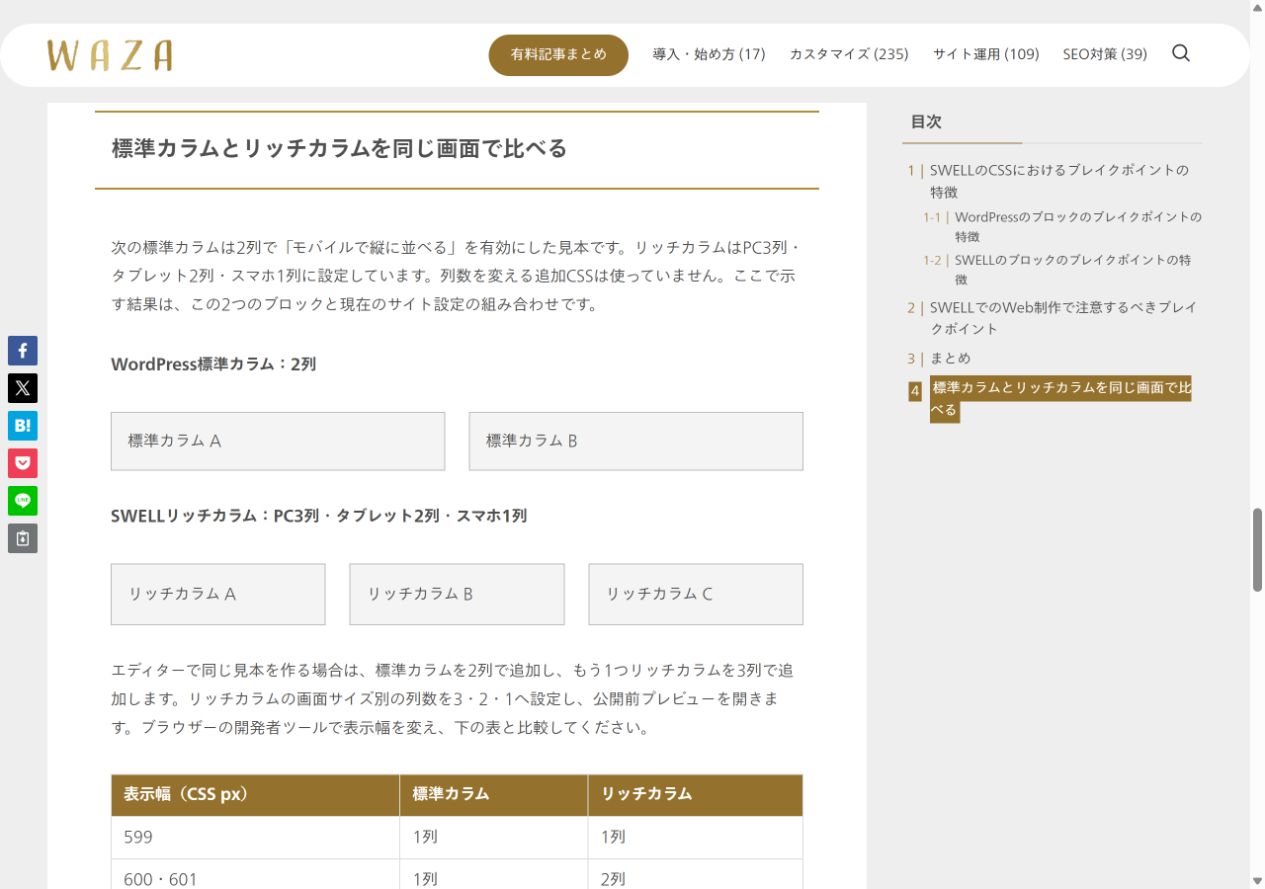The image size is (1265, 889).
Task: Click the リッチカラム A box
Action: [218, 594]
